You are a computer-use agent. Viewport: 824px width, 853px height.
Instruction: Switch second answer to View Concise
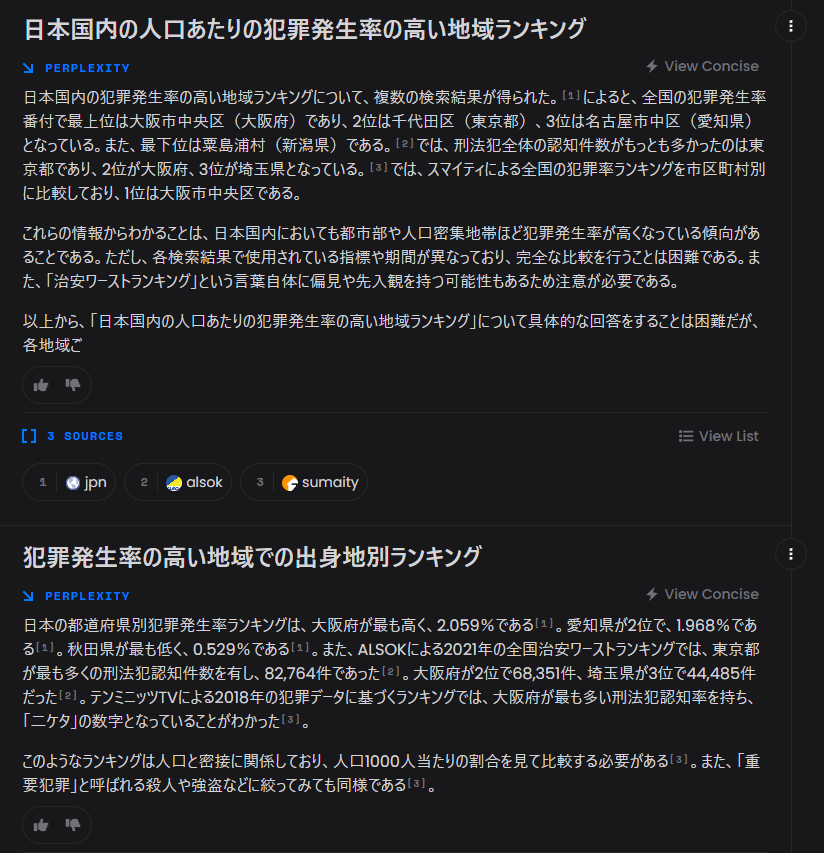pos(702,595)
